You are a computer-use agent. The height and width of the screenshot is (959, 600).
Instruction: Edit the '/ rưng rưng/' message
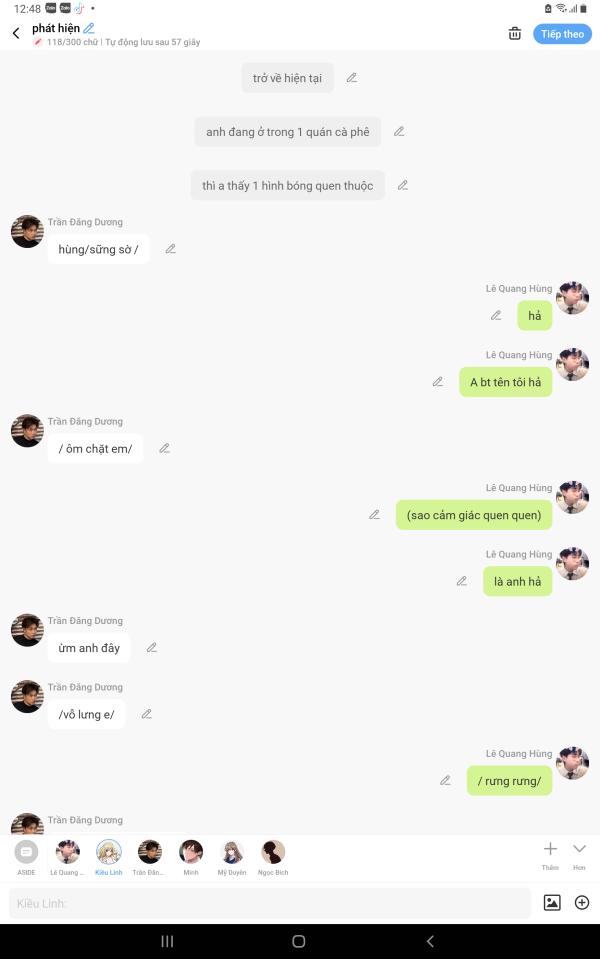click(445, 780)
